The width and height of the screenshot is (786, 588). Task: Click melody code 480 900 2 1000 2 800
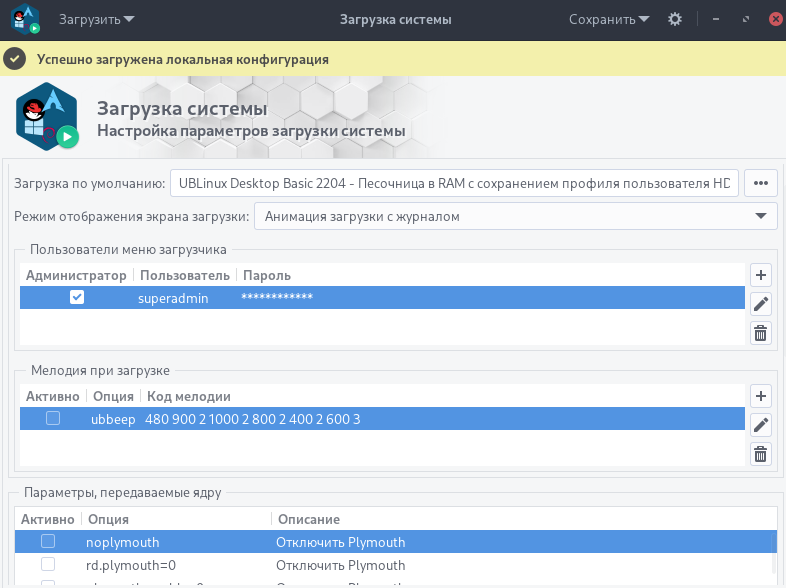pyautogui.click(x=253, y=419)
